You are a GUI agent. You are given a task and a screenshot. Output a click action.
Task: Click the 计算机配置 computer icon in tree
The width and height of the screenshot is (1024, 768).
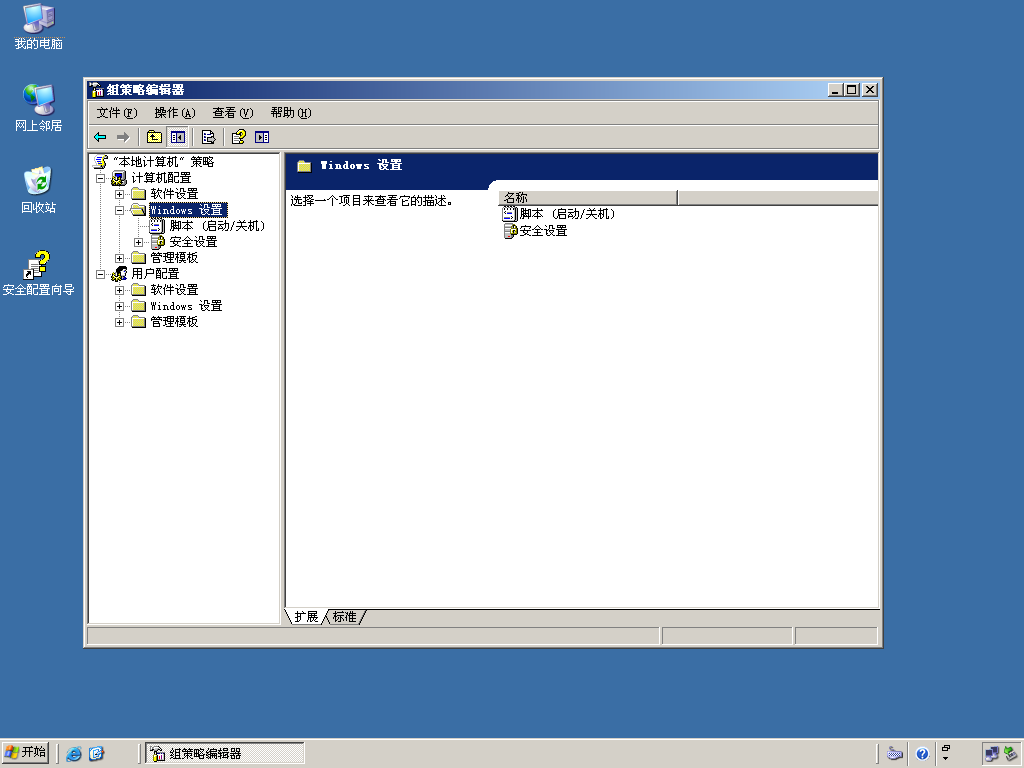119,178
